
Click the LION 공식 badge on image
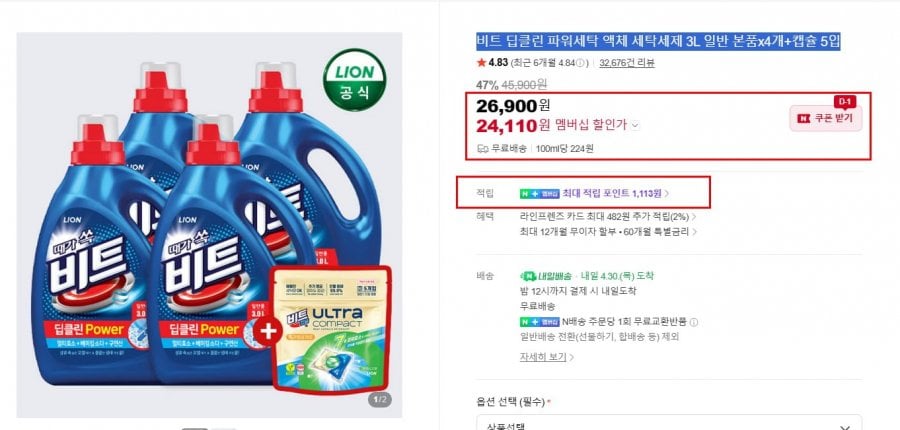click(x=351, y=82)
